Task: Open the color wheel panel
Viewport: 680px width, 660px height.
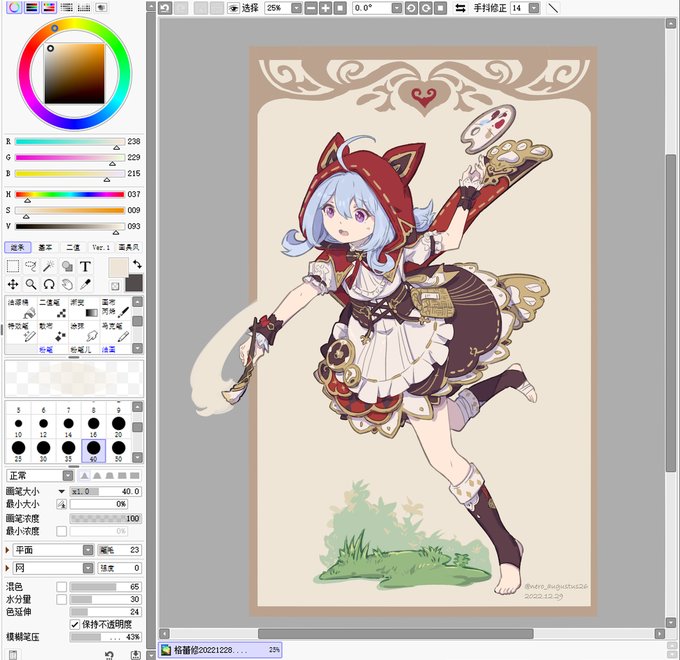Action: click(14, 7)
